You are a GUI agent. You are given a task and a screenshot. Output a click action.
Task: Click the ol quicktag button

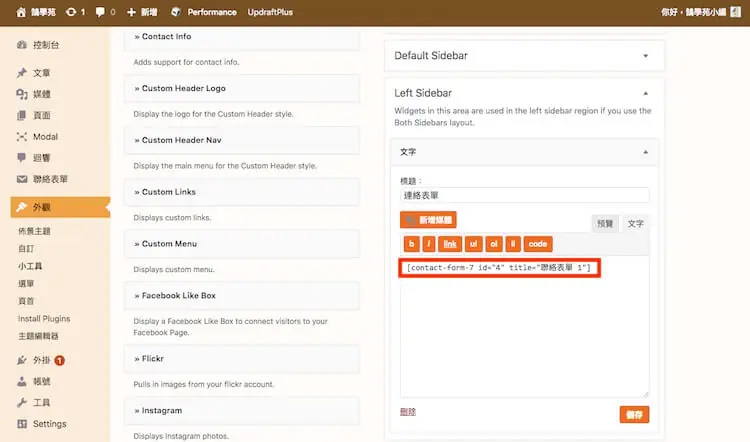(x=494, y=244)
